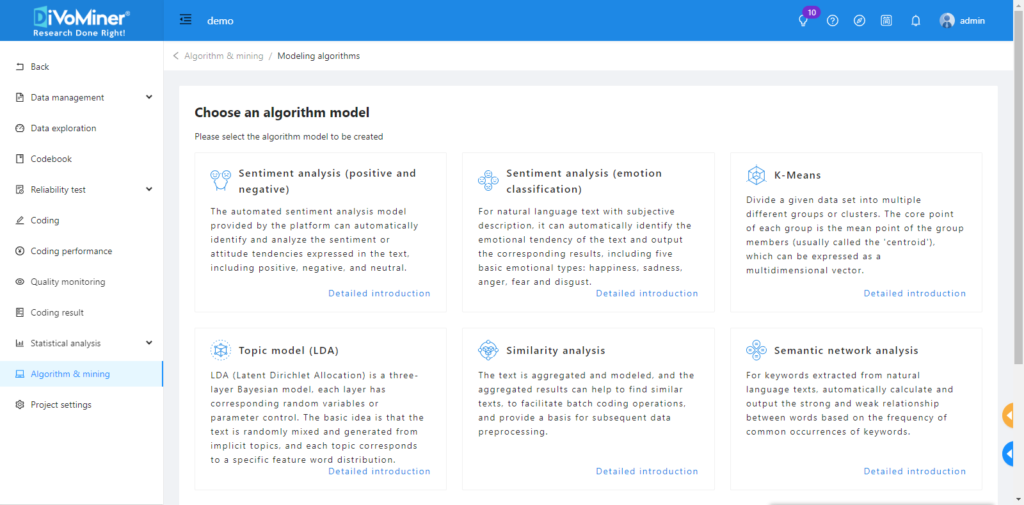
Task: Open the Codebook menu item
Action: point(51,159)
